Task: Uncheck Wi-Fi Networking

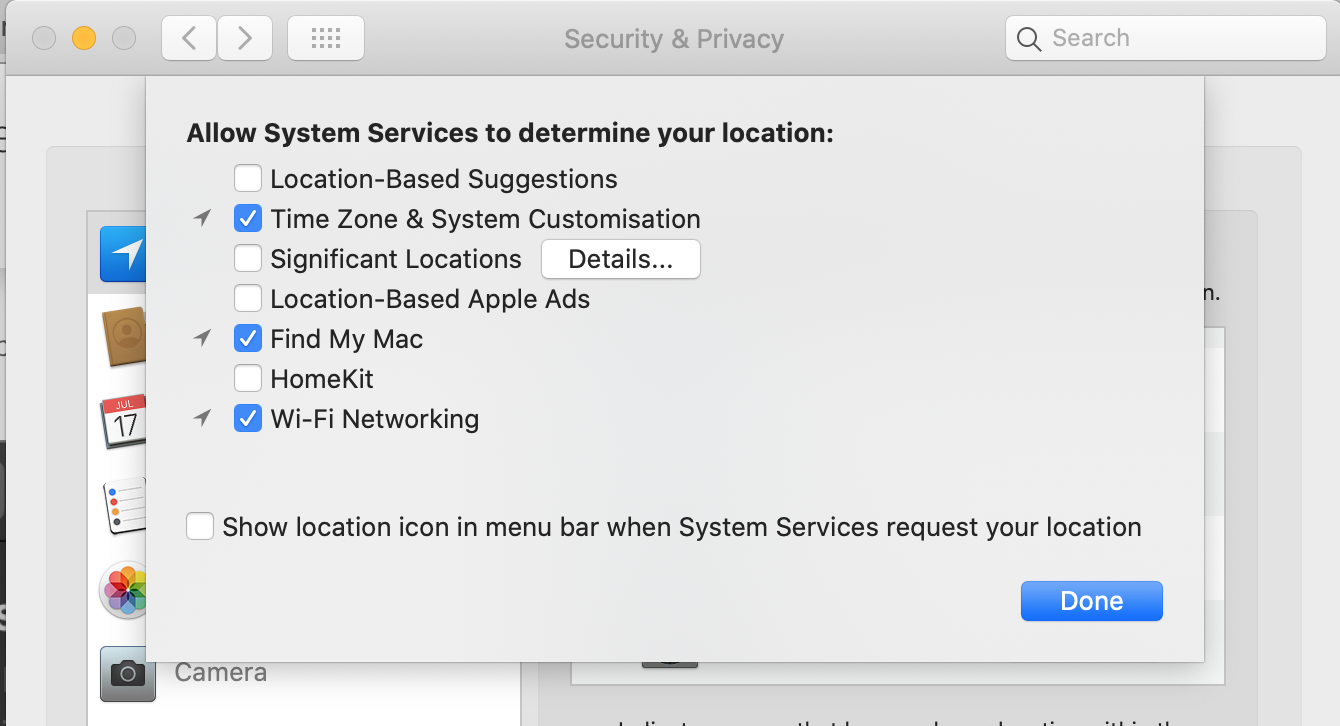Action: coord(248,419)
